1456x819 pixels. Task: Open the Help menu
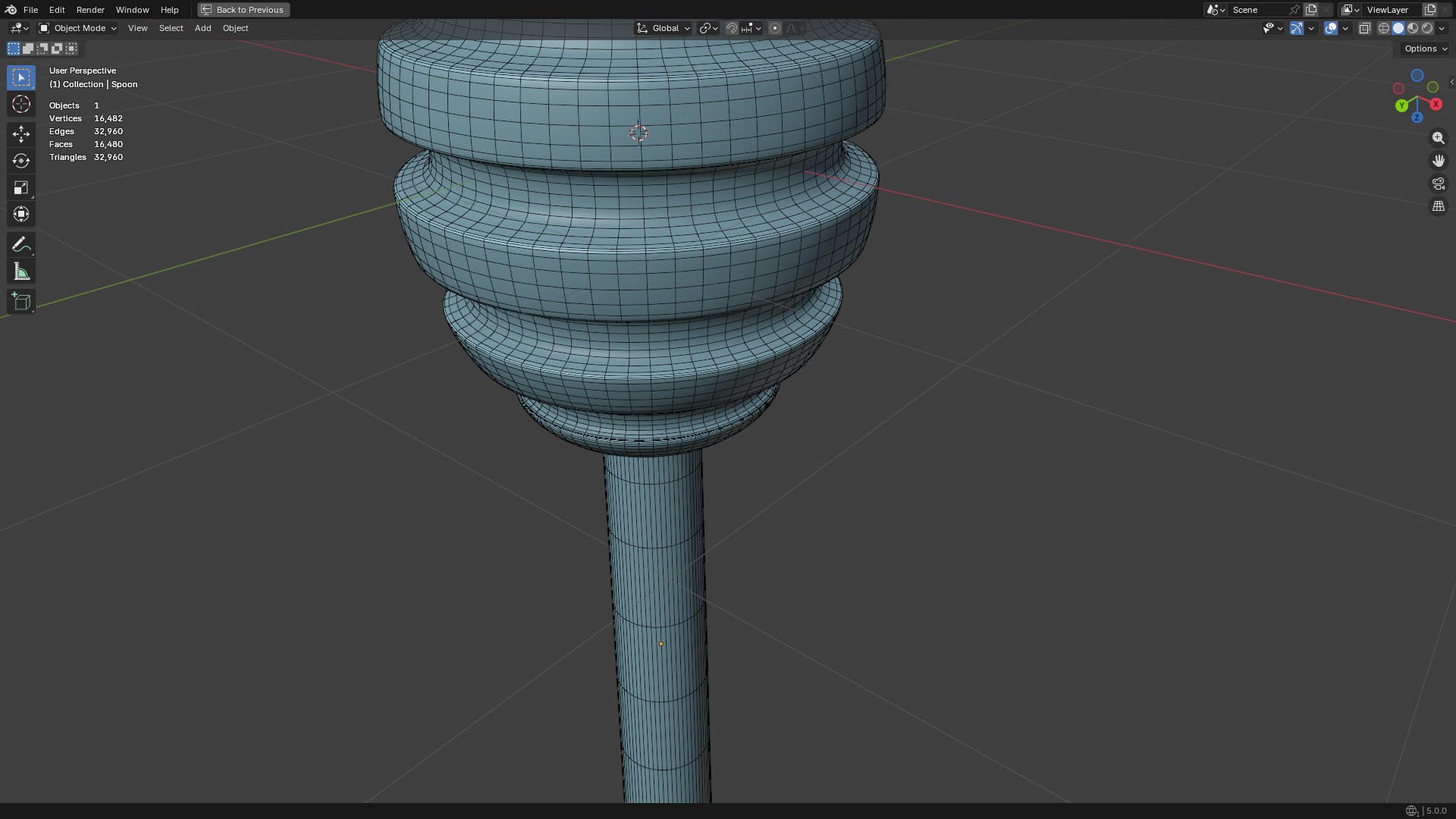[x=169, y=10]
